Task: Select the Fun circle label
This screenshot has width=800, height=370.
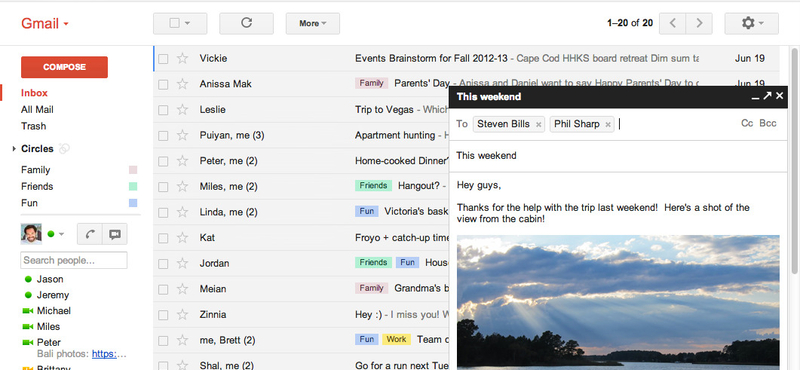Action: (x=29, y=203)
